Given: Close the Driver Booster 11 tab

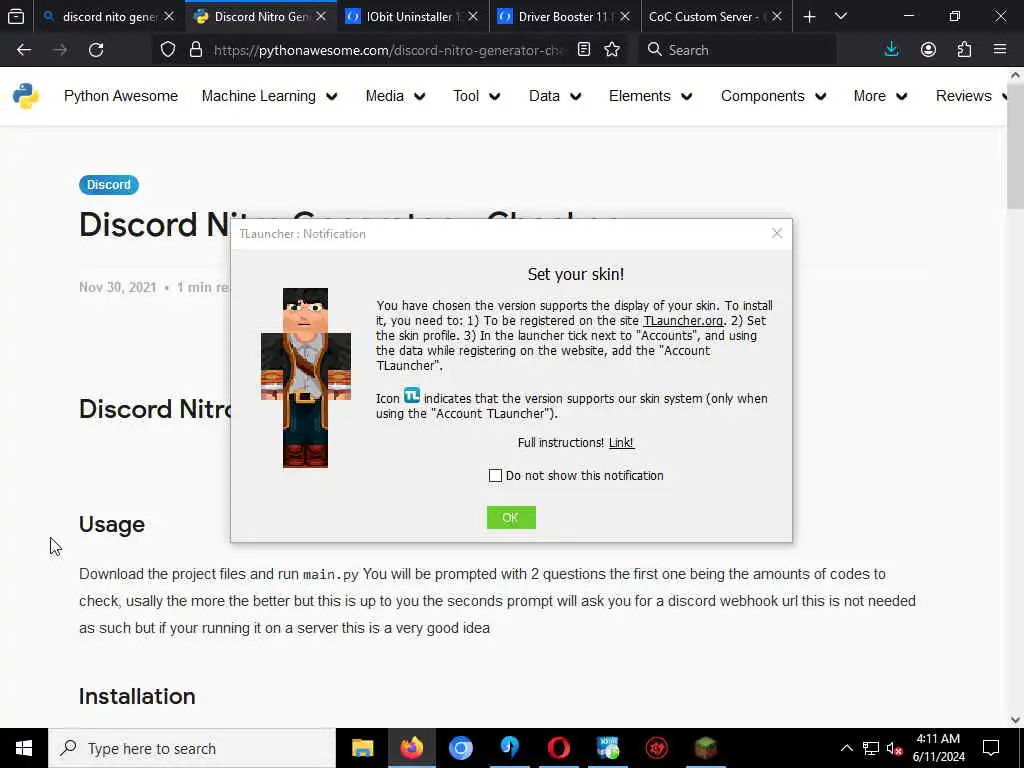Looking at the screenshot, I should (x=625, y=16).
